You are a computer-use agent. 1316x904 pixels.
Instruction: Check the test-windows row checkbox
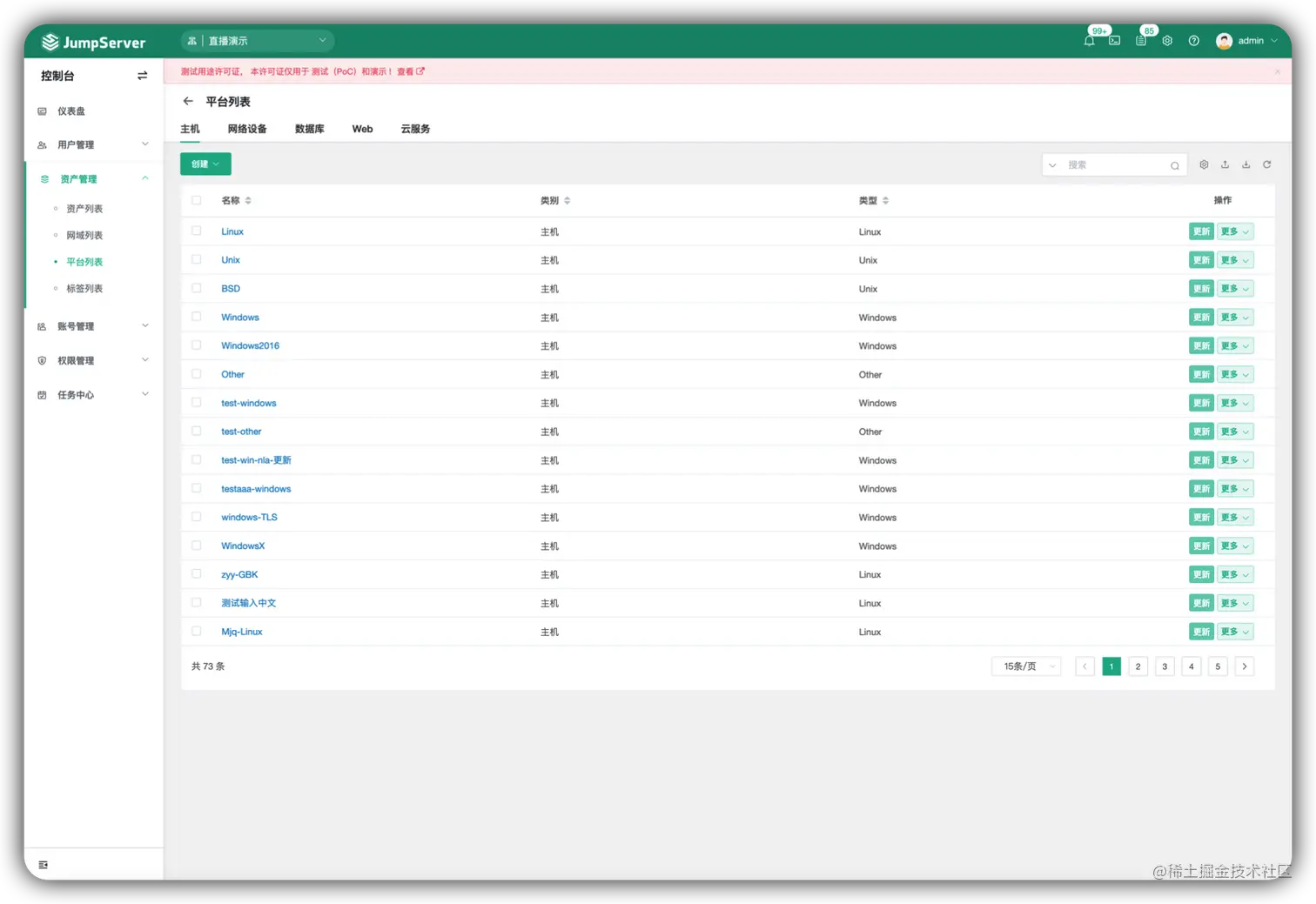[x=197, y=403]
